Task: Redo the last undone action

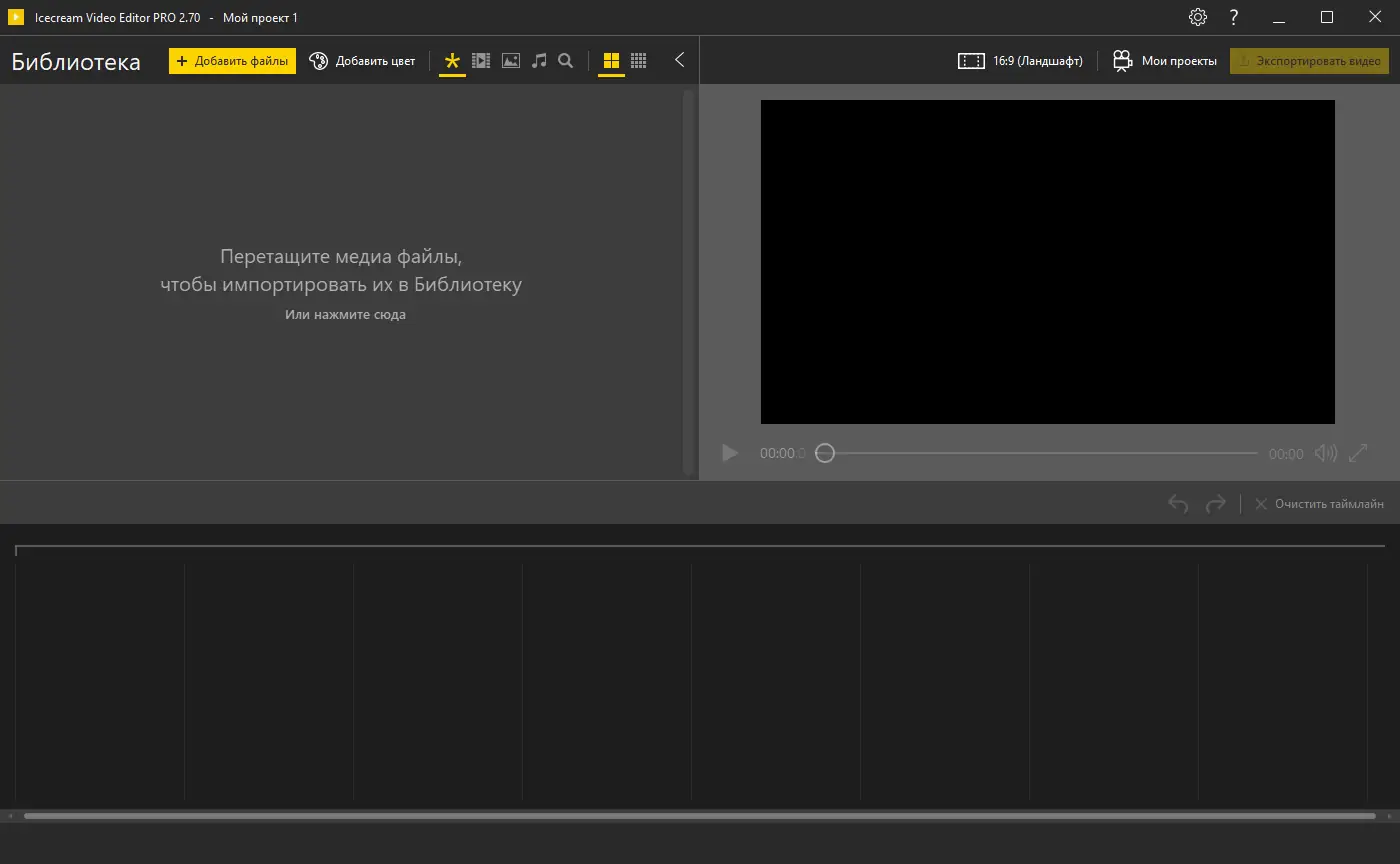Action: (x=1216, y=503)
